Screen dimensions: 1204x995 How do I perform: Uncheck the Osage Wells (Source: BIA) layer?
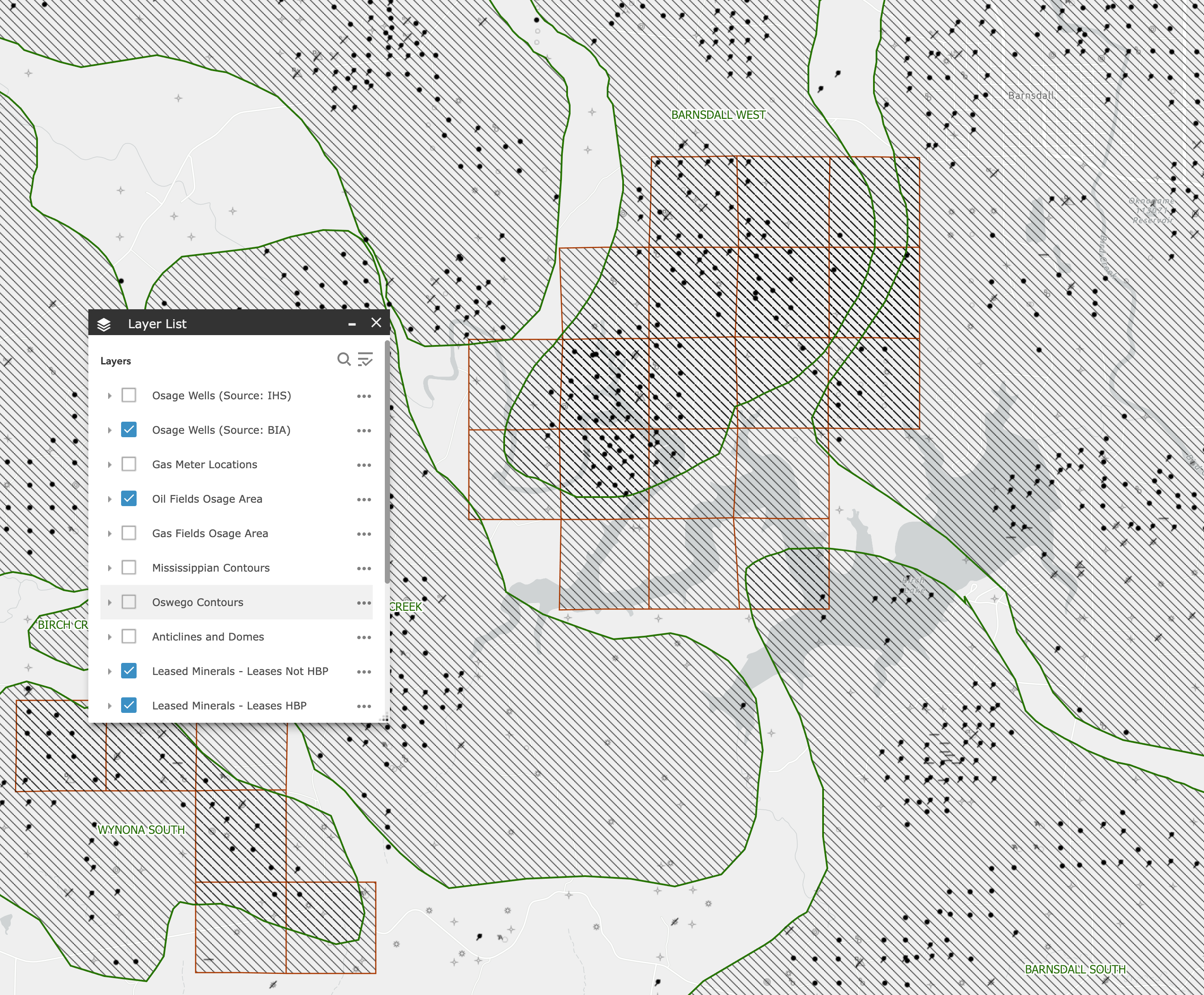pos(129,430)
